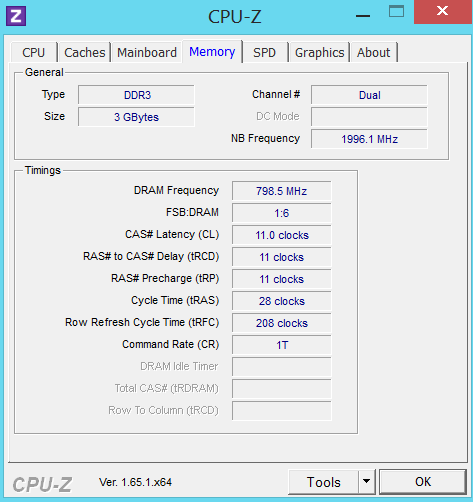Click the Tools button
This screenshot has height=502, width=473.
click(x=323, y=481)
